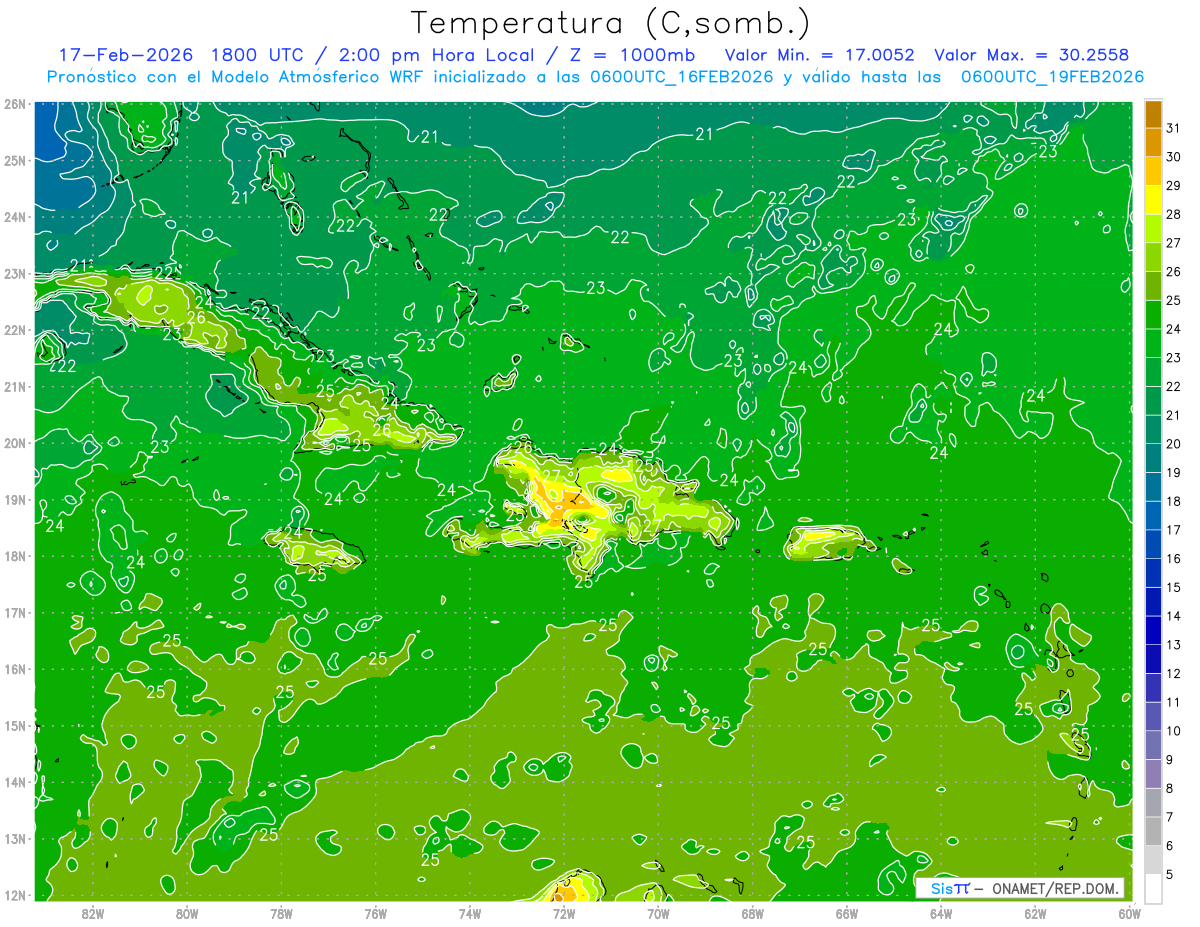Click the colorbar scale label '7'
Viewport: 1200px width, 927px height.
1170,817
